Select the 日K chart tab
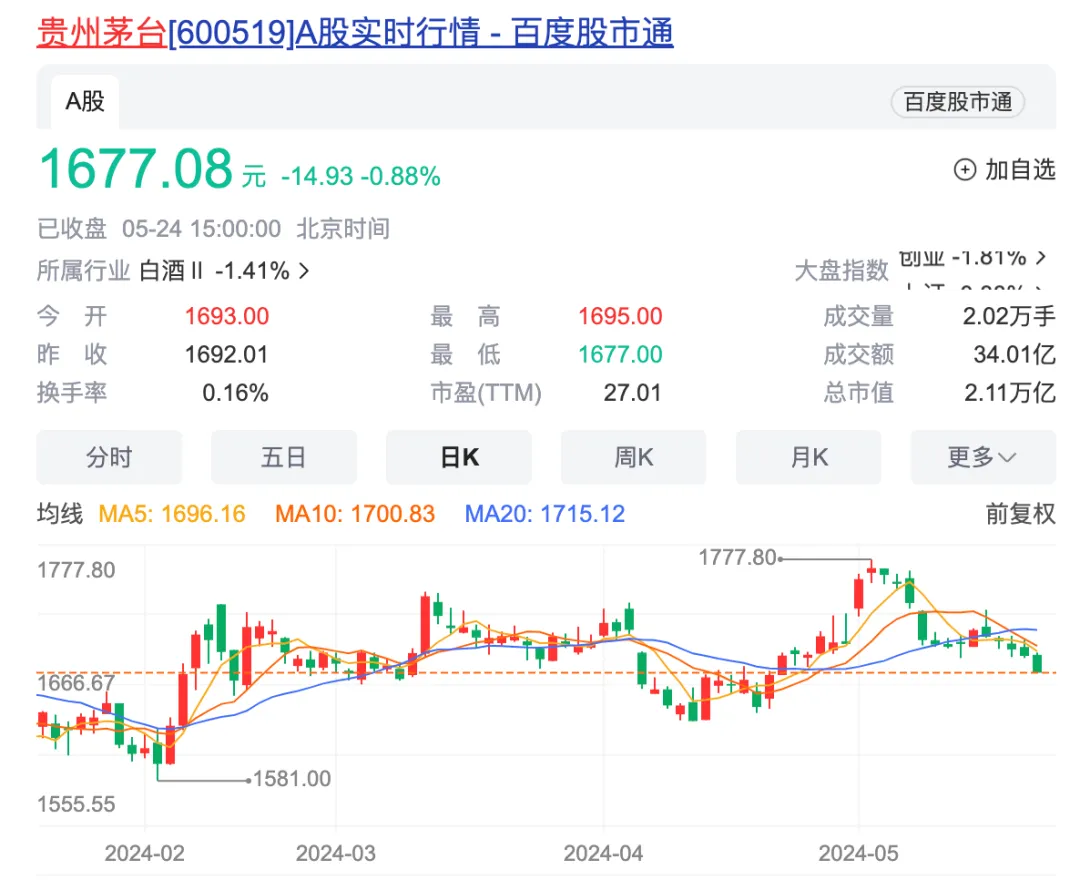Viewport: 1080px width, 880px height. click(x=459, y=457)
